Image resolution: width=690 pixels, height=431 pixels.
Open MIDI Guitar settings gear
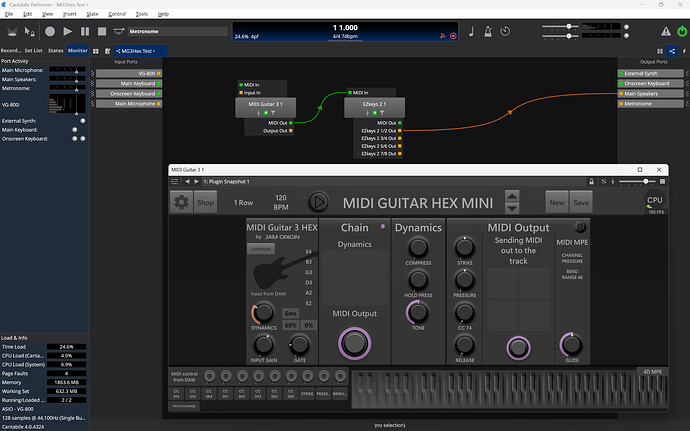182,203
